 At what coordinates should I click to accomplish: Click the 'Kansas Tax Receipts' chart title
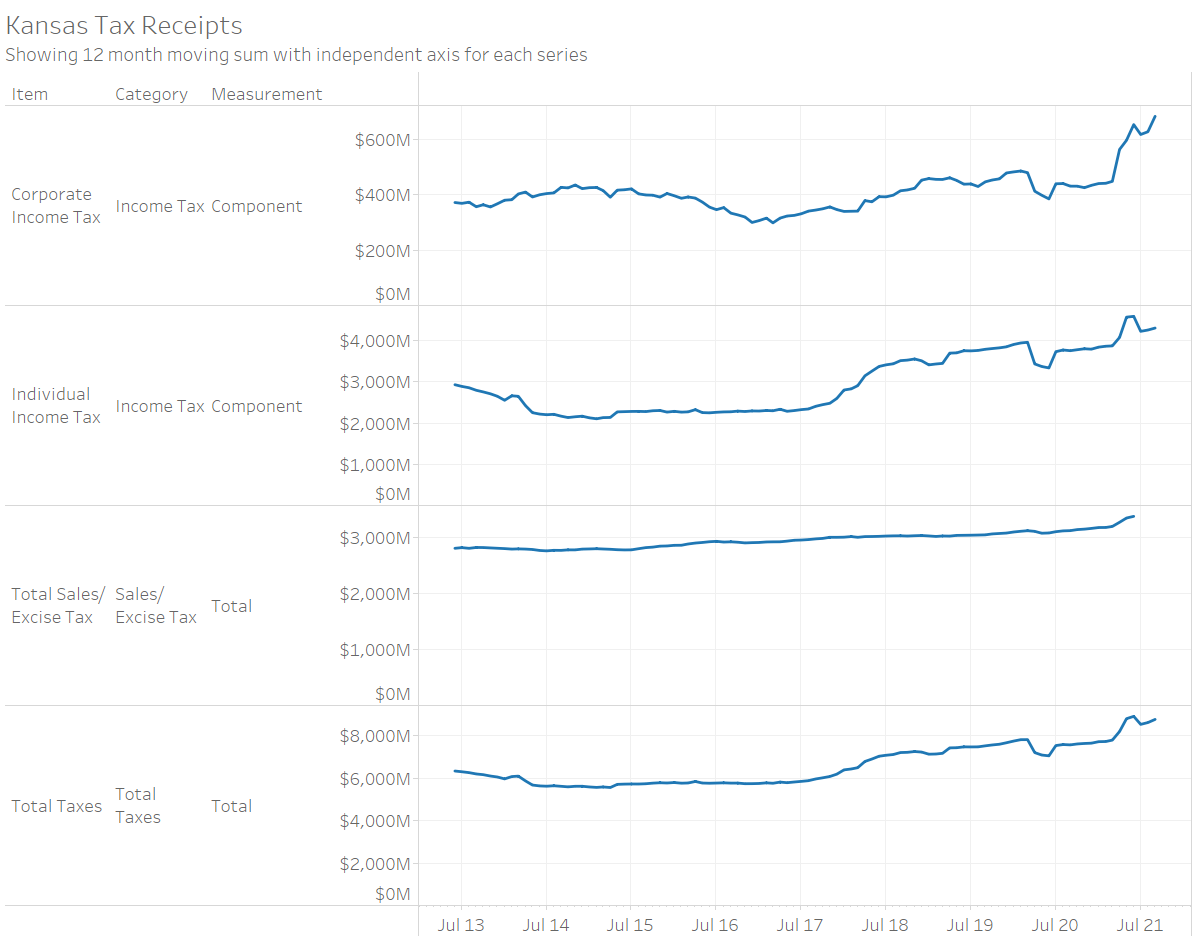[x=122, y=25]
